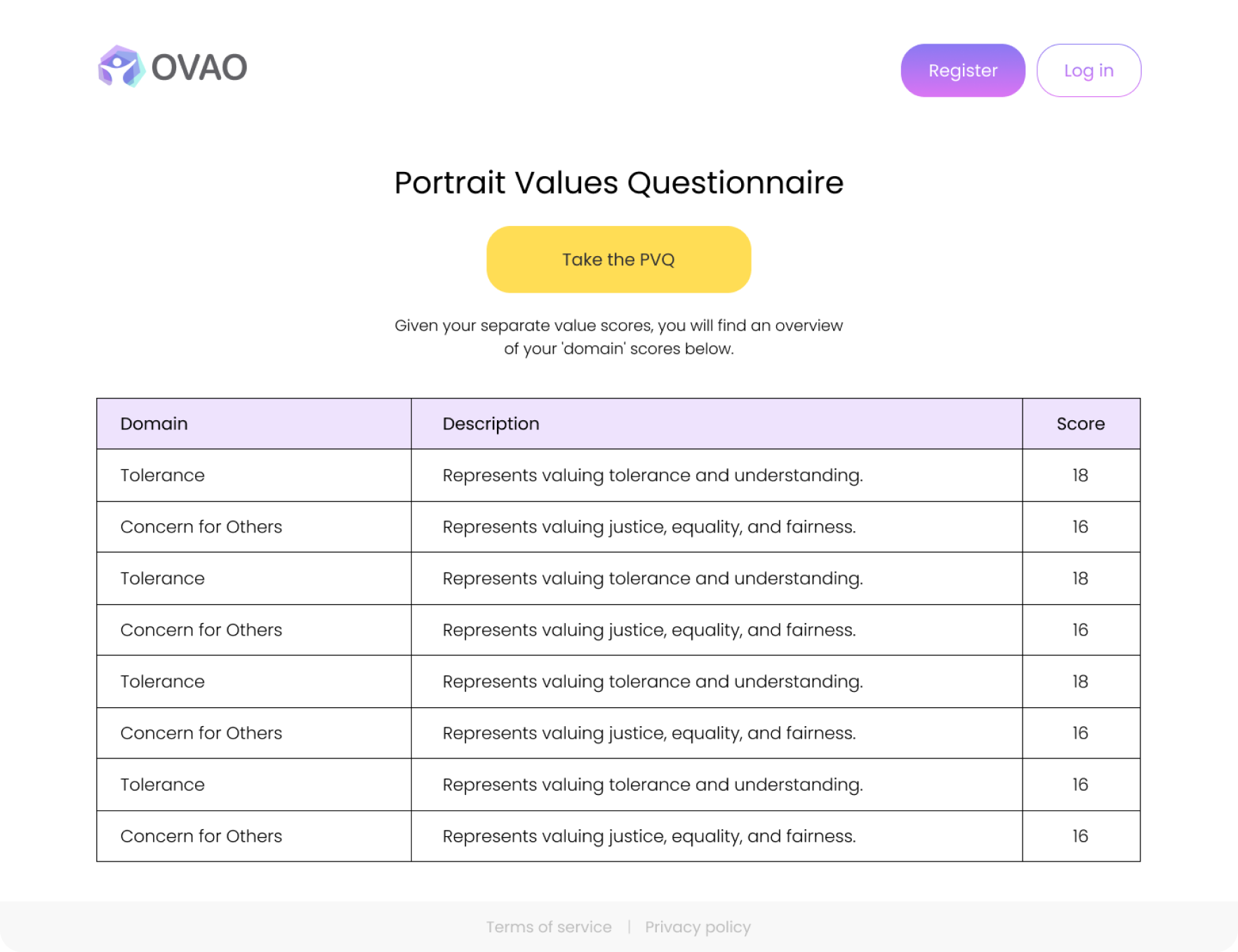Select the first Tolerance row in the table
The width and height of the screenshot is (1238, 952).
pyautogui.click(x=162, y=475)
